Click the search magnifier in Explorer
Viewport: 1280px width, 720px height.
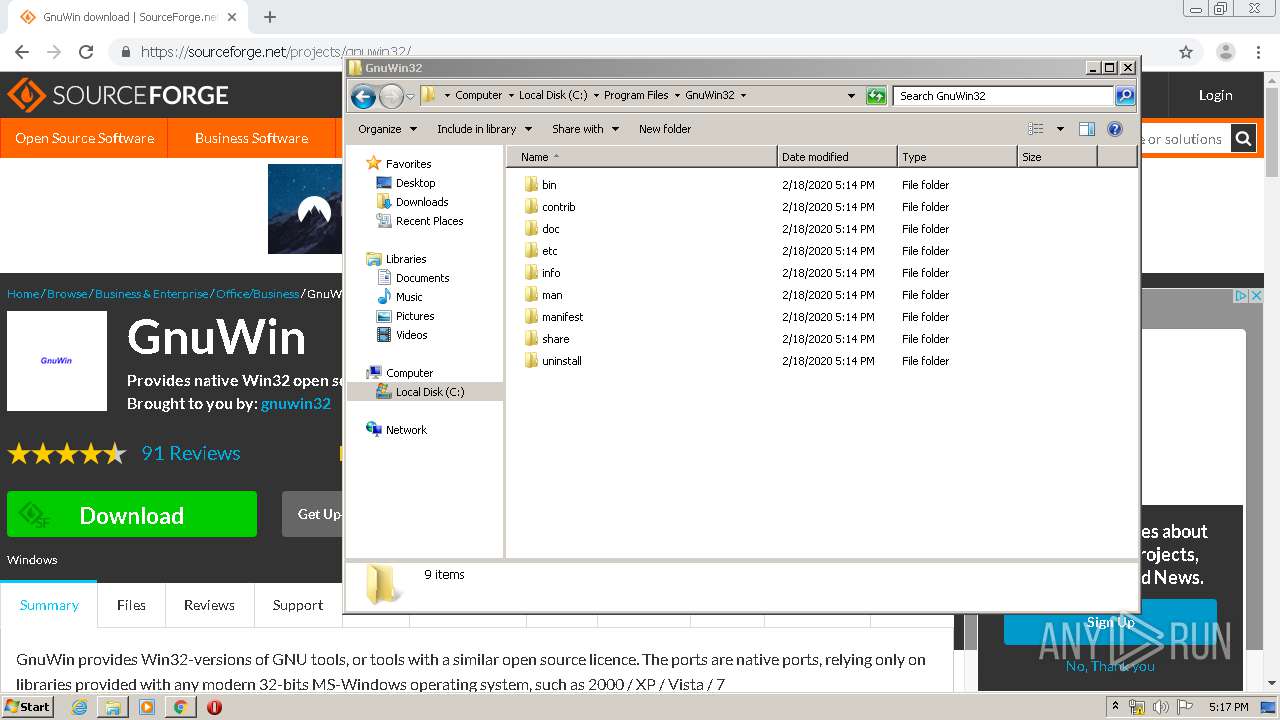pos(1125,96)
